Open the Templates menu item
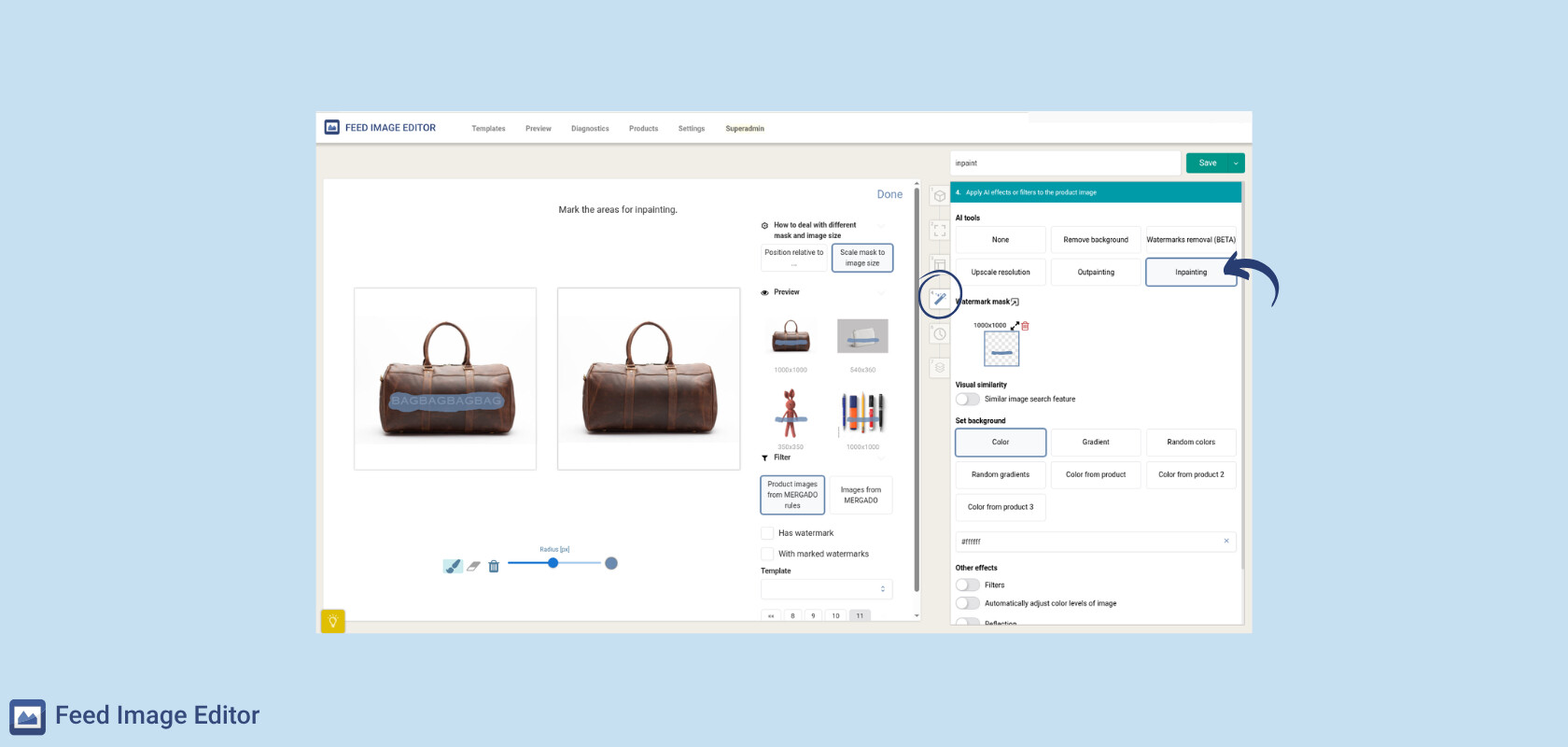The height and width of the screenshot is (747, 1568). (x=488, y=129)
